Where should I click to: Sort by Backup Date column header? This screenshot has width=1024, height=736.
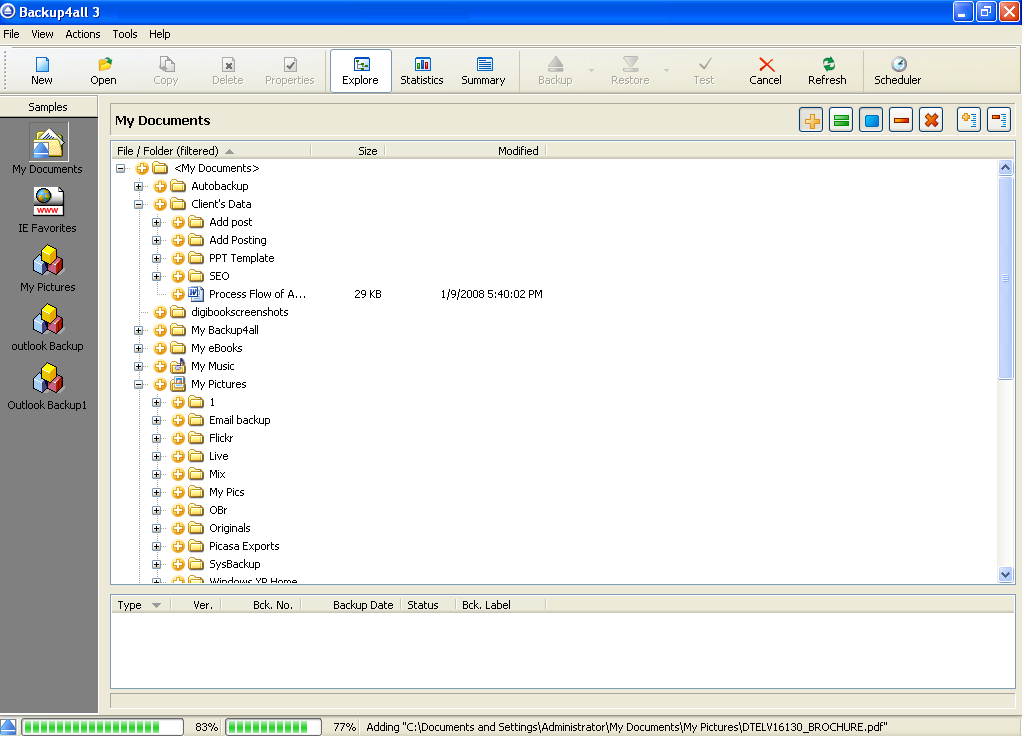[x=351, y=605]
